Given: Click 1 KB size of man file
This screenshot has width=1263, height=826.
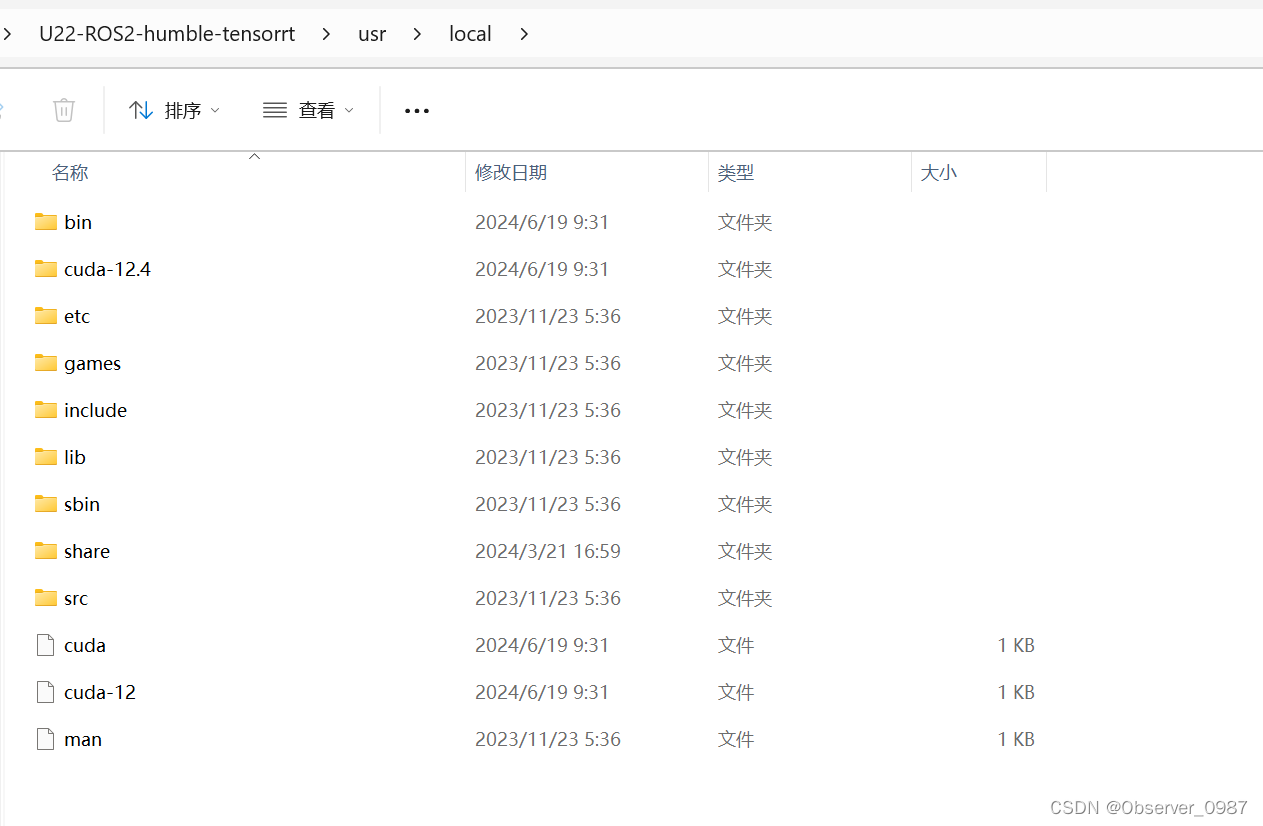Looking at the screenshot, I should 1016,739.
